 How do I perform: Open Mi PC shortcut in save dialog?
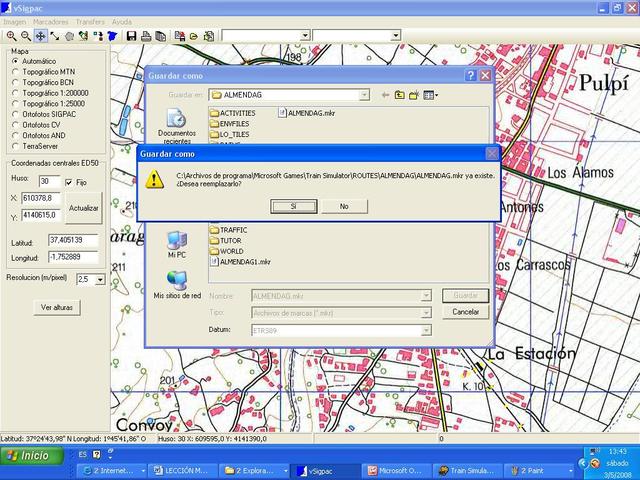pos(177,243)
